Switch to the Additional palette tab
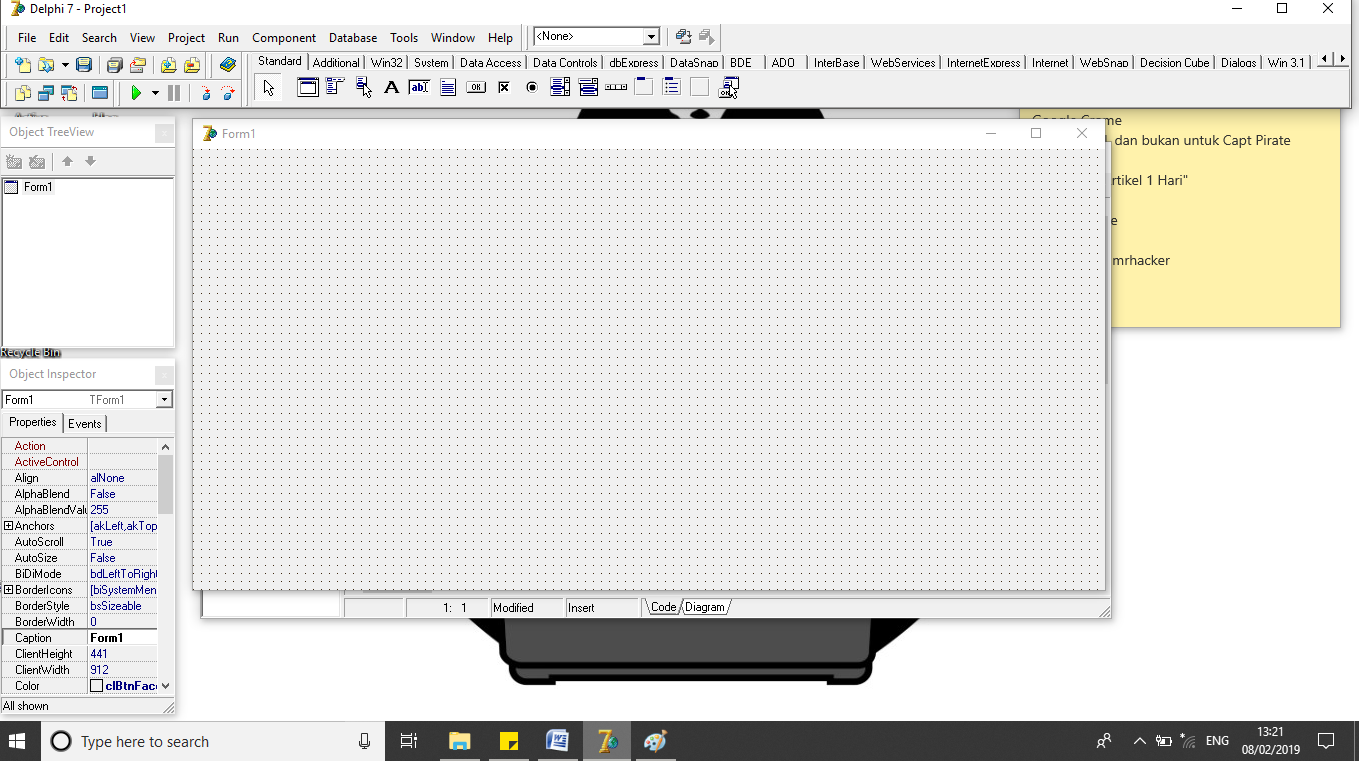The width and height of the screenshot is (1367, 765). point(336,62)
